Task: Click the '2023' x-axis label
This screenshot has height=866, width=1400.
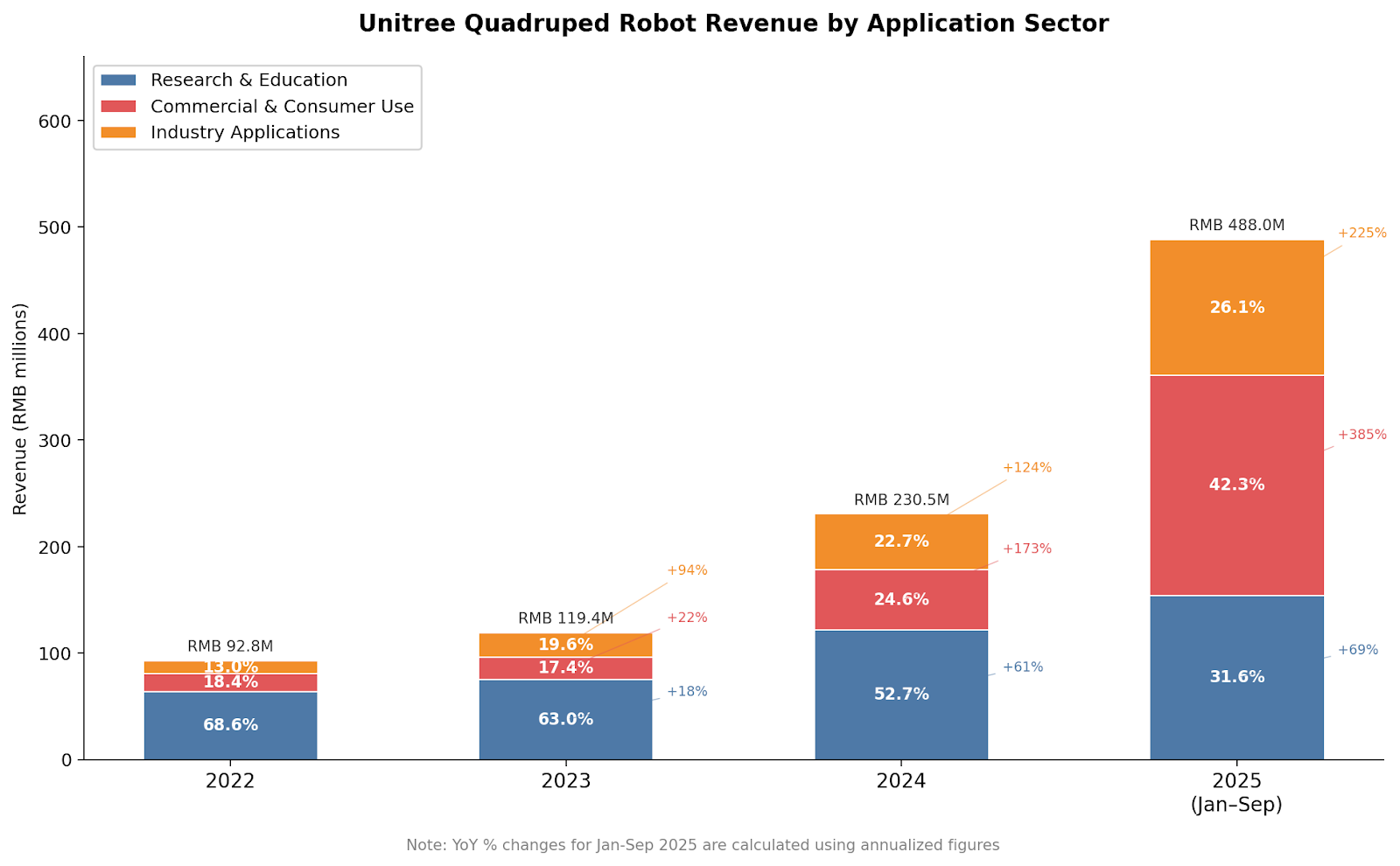Action: pos(566,781)
